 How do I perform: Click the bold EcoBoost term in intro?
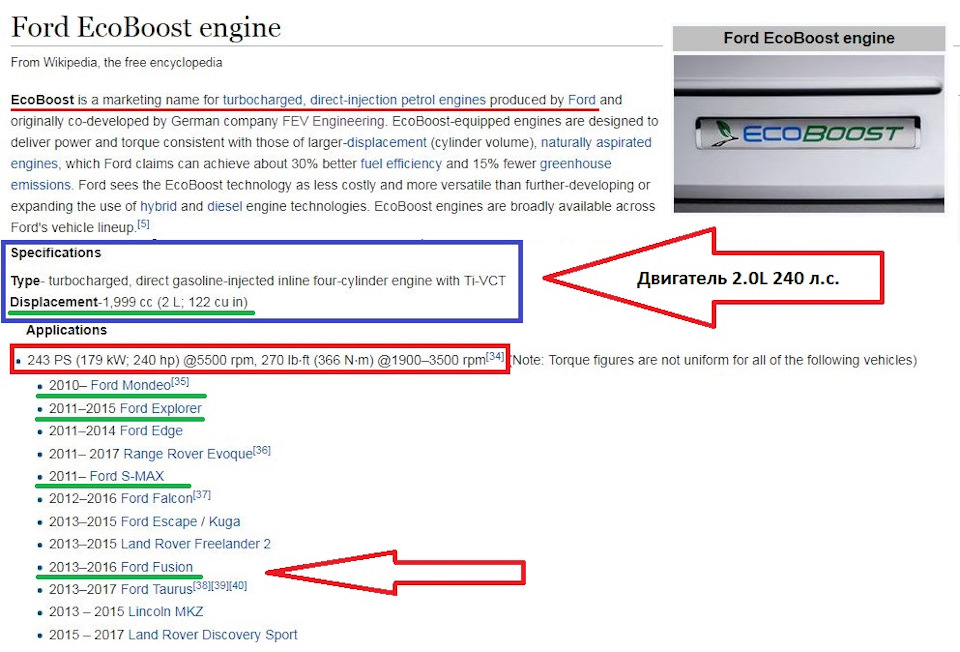(42, 100)
